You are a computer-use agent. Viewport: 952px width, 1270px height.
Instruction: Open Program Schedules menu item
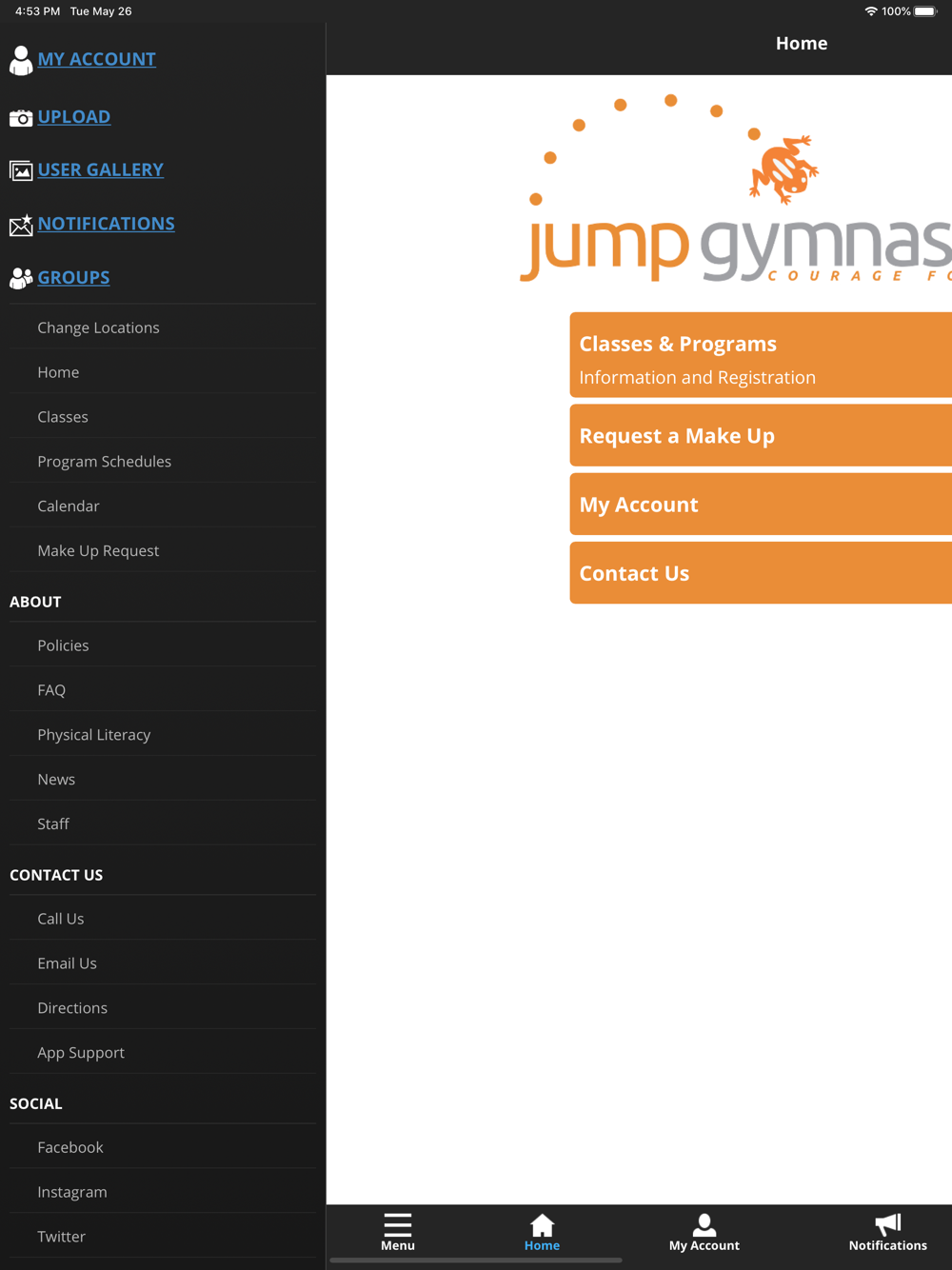pyautogui.click(x=163, y=462)
